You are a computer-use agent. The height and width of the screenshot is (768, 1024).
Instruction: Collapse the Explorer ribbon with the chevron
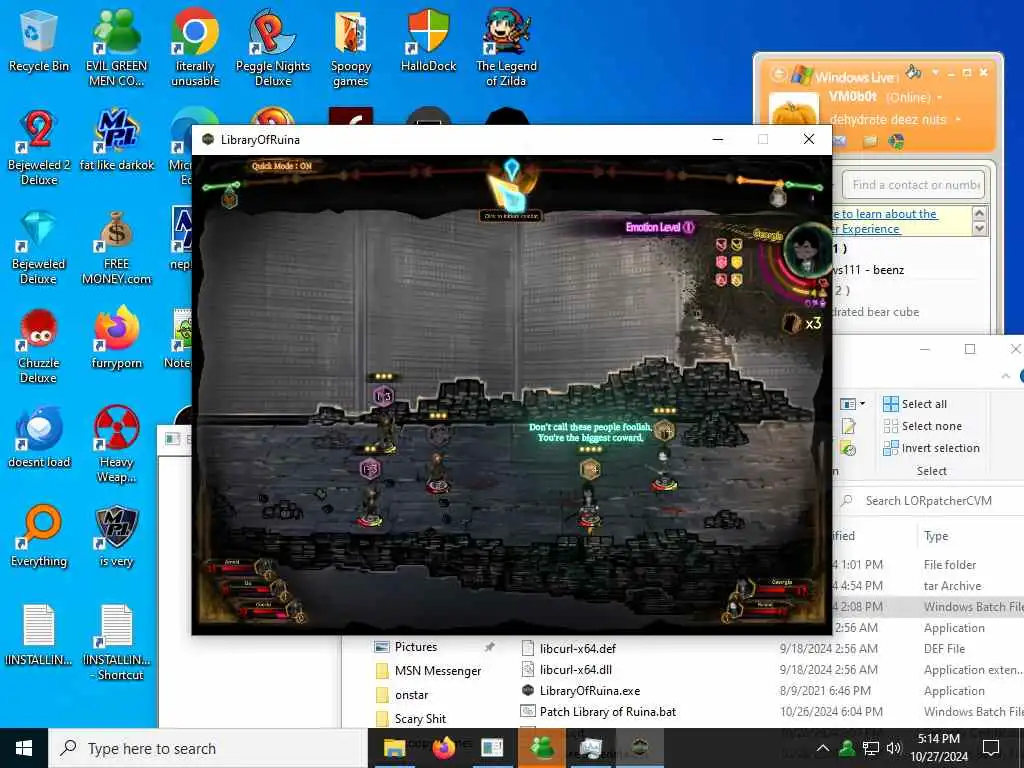coord(1006,376)
